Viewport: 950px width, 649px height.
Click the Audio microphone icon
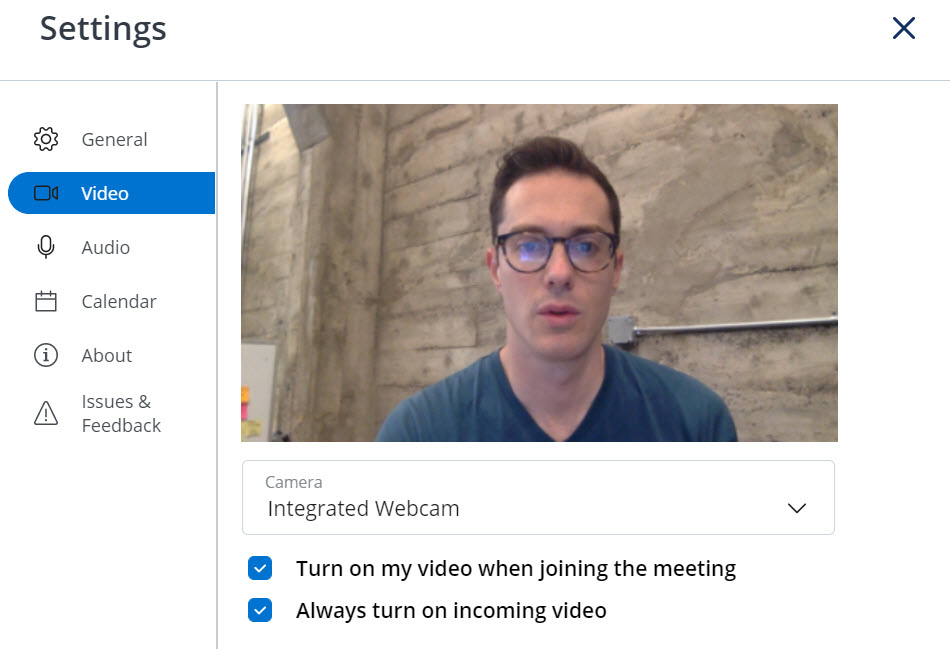[x=46, y=247]
